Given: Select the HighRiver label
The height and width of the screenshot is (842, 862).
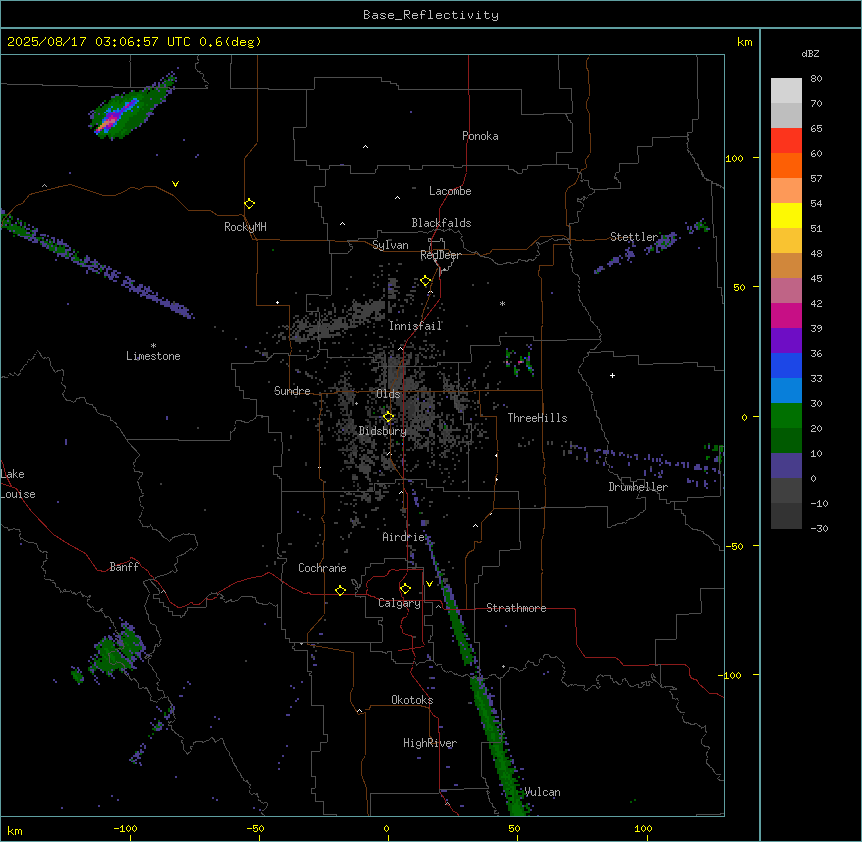Looking at the screenshot, I should (430, 743).
